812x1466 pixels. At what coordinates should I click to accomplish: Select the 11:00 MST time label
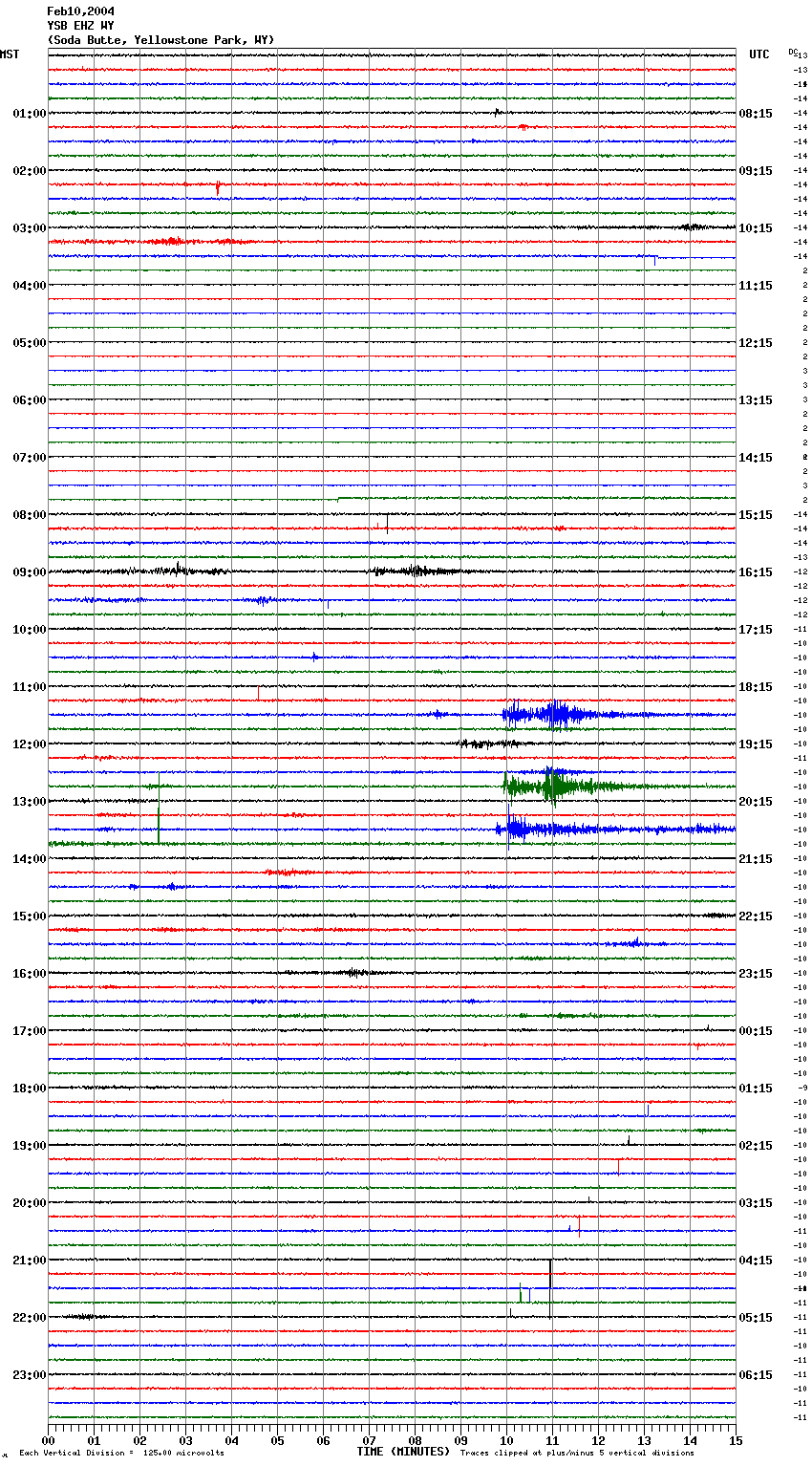(x=30, y=687)
